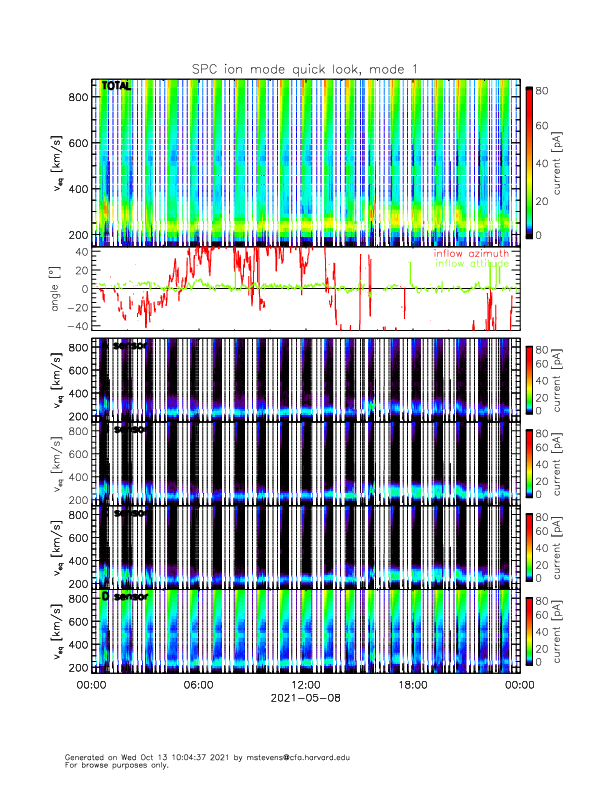Click the TOTAL panel current colorbar
Viewport: 612px width, 792px height.
(x=529, y=161)
